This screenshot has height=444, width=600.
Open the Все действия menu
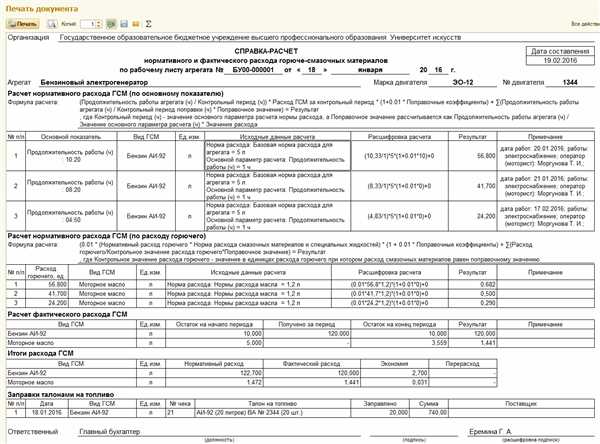(585, 24)
